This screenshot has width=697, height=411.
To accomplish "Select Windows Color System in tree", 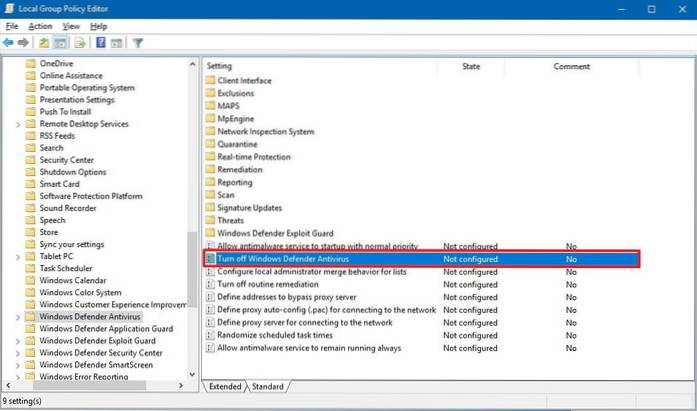I will (80, 292).
